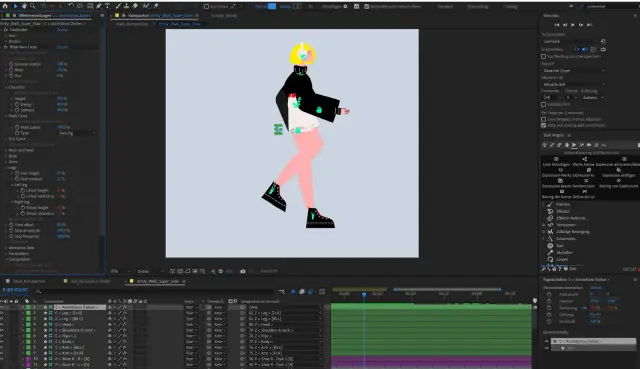Toggle visibility eye of layer 1 Animations Zyklen
Viewport: 640px width, 369px height.
pyautogui.click(x=2, y=307)
